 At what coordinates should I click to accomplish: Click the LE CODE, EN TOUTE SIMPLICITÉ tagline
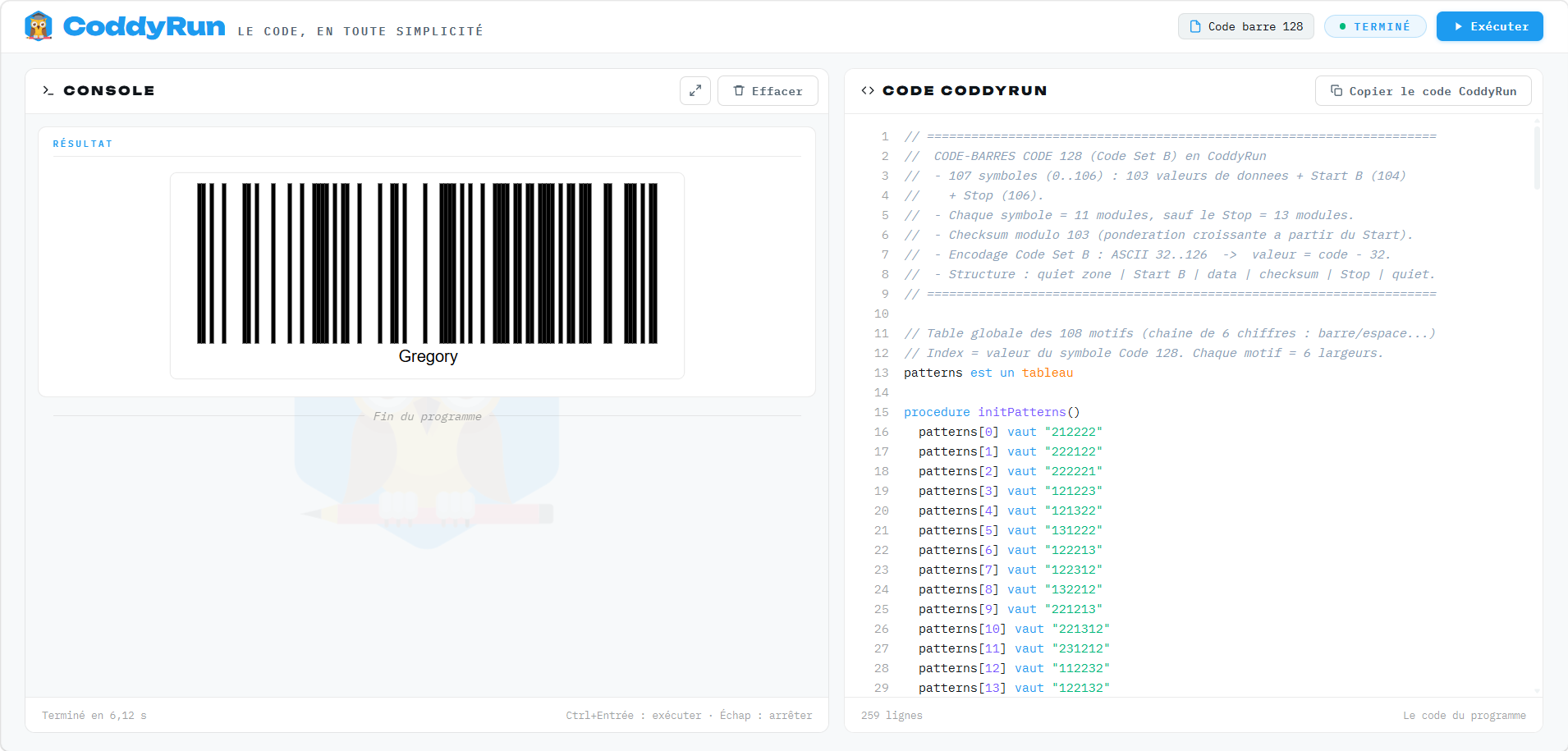click(x=360, y=31)
